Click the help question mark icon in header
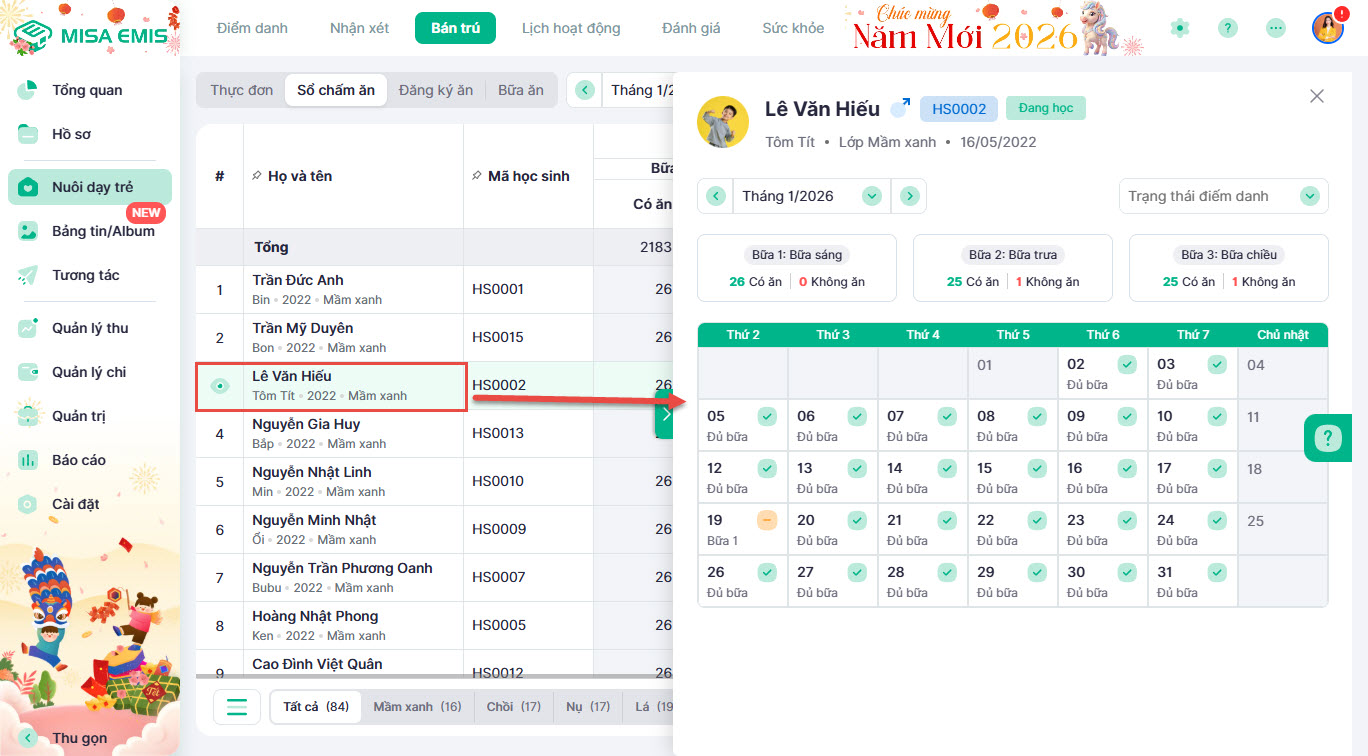The width and height of the screenshot is (1368, 756). (1228, 28)
